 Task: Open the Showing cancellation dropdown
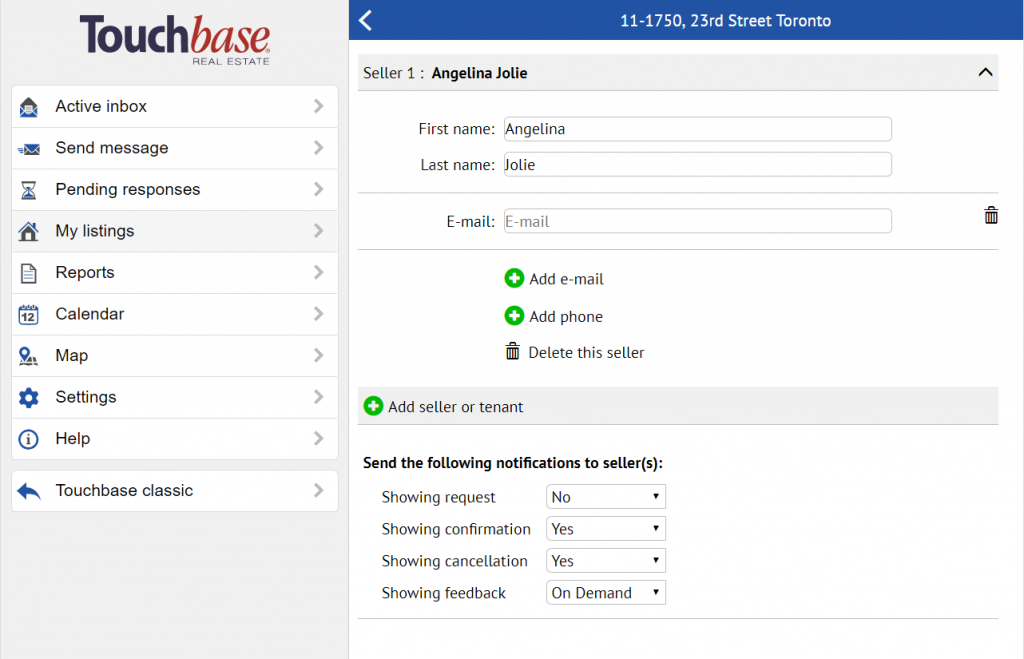pos(605,561)
